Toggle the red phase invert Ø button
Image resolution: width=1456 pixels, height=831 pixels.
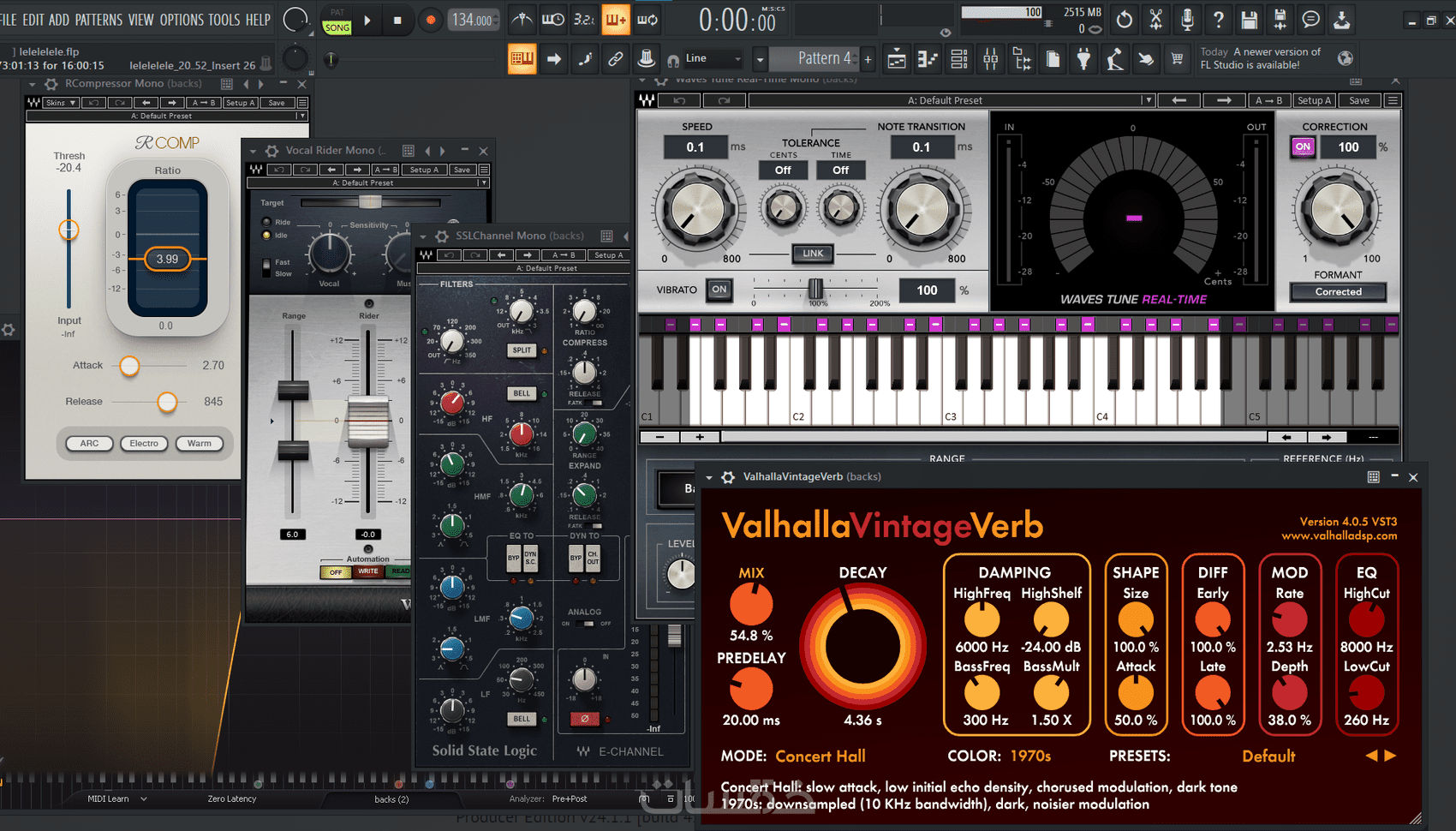(x=584, y=719)
